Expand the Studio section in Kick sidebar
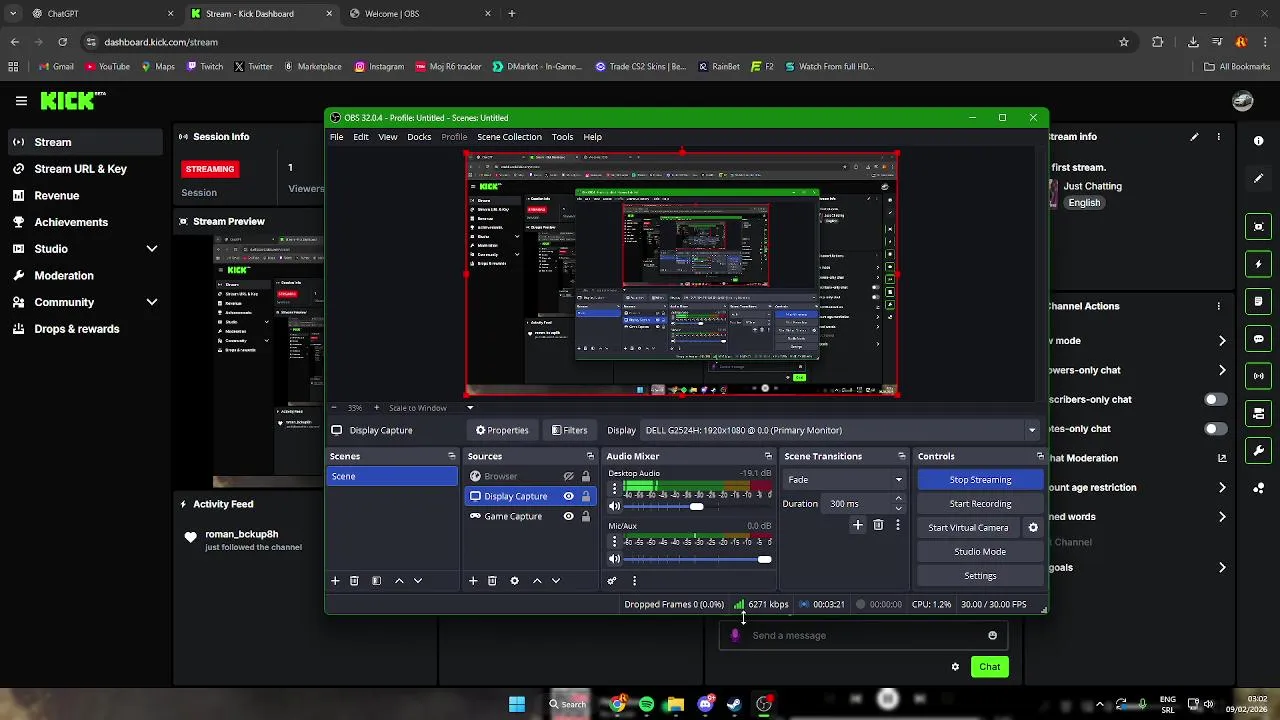This screenshot has height=720, width=1280. tap(152, 249)
